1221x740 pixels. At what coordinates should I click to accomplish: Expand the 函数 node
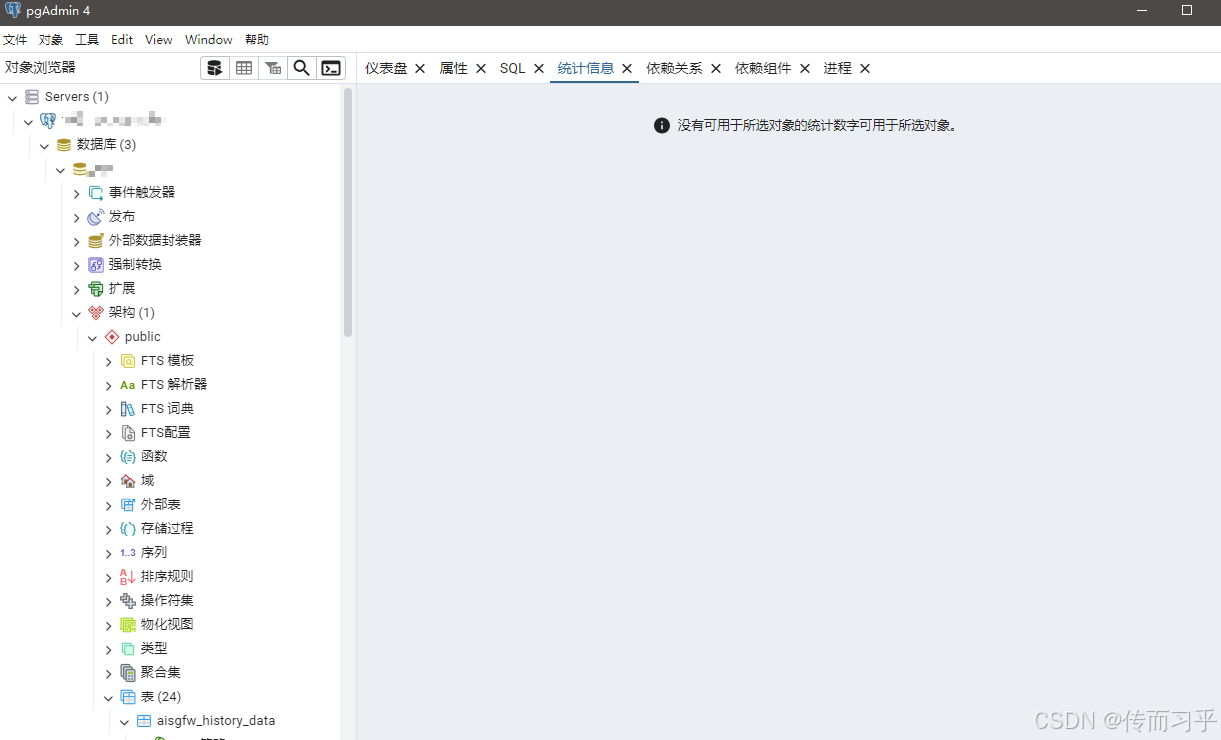click(108, 457)
